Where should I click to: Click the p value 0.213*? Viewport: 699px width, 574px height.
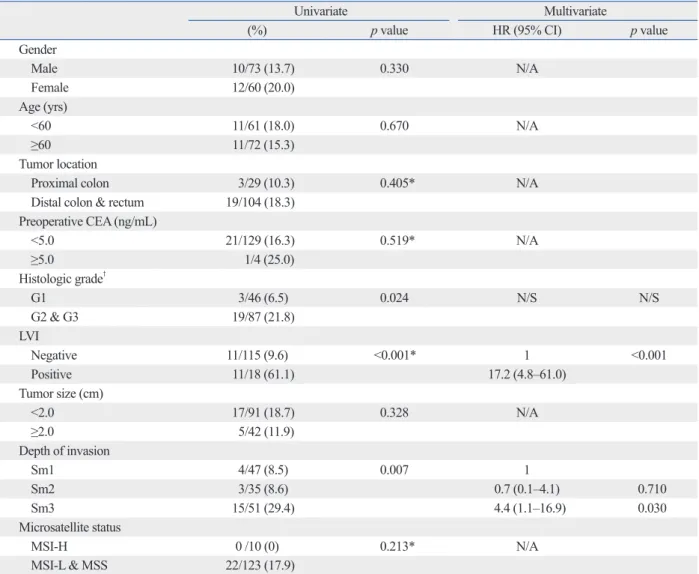[x=397, y=547]
